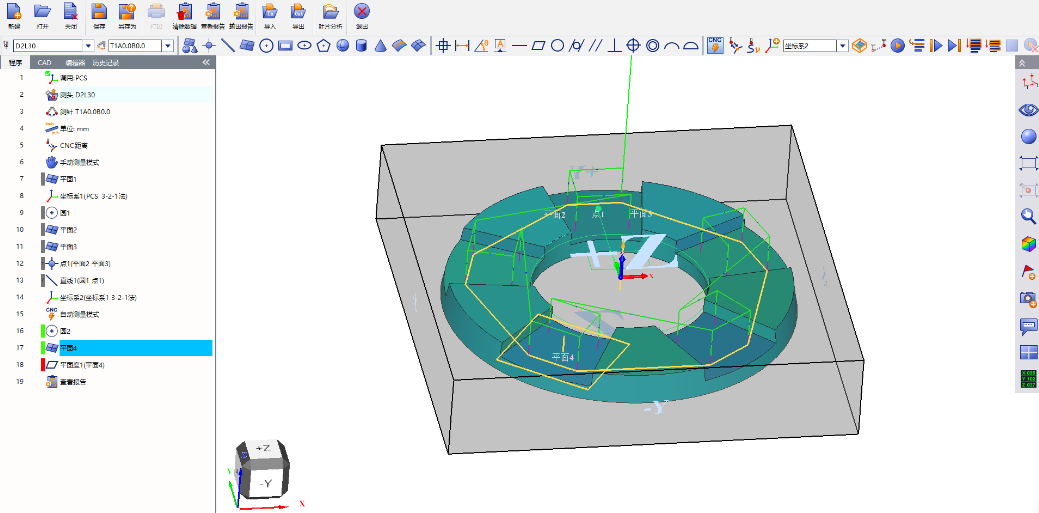This screenshot has height=513, width=1039.
Task: Select the cylinder feature tool
Action: pyautogui.click(x=362, y=45)
